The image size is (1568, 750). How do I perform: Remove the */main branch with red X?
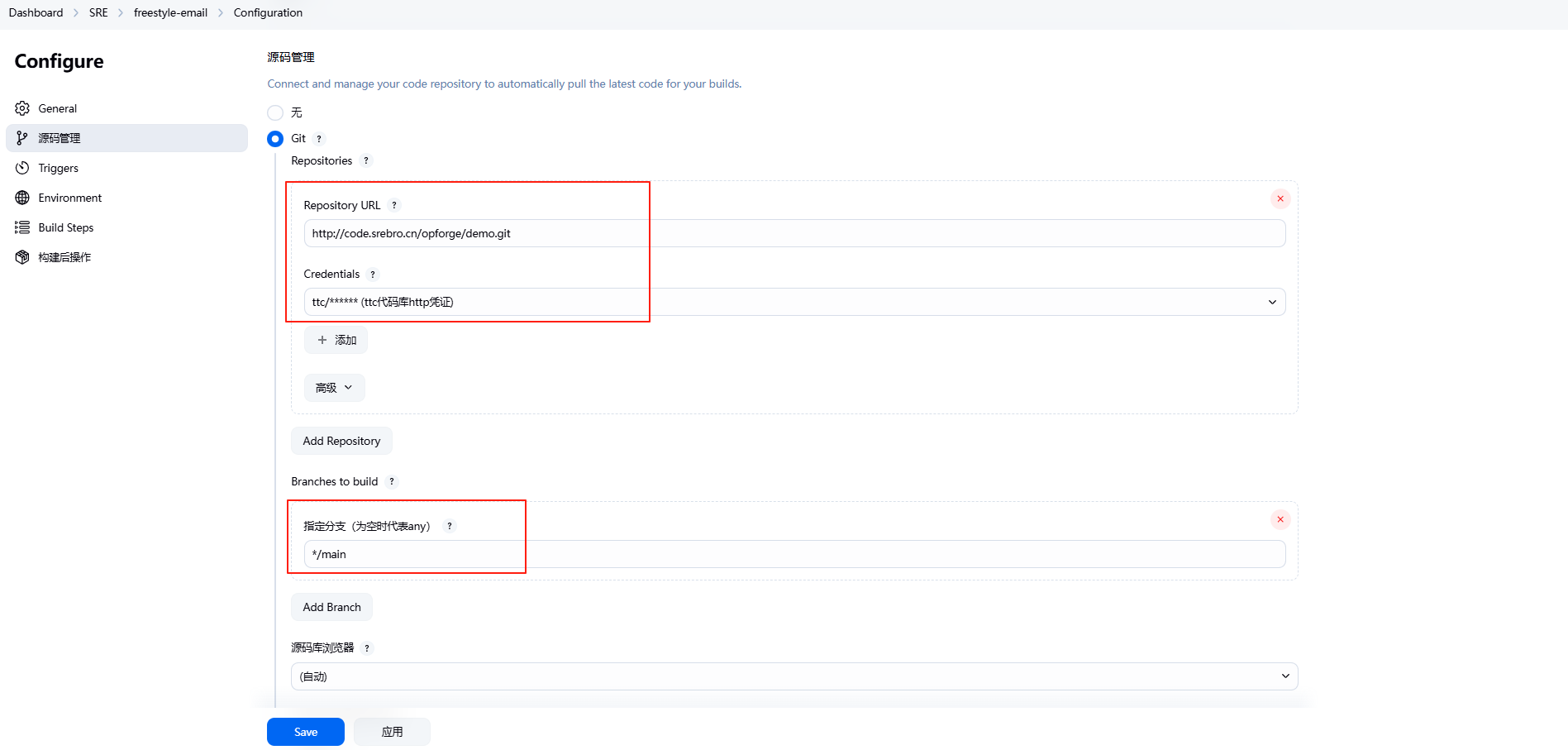[1280, 519]
